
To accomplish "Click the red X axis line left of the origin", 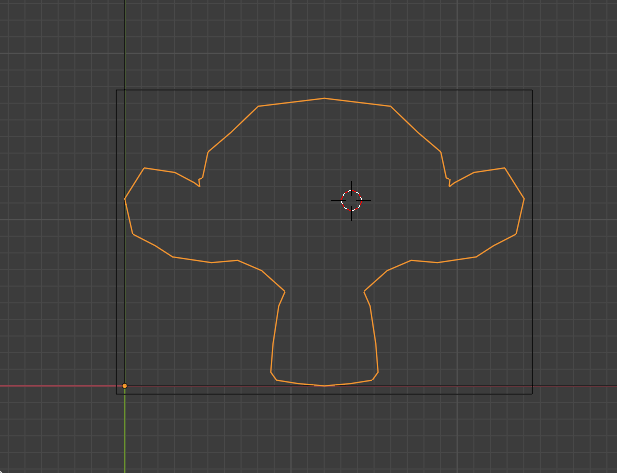I will click(60, 386).
